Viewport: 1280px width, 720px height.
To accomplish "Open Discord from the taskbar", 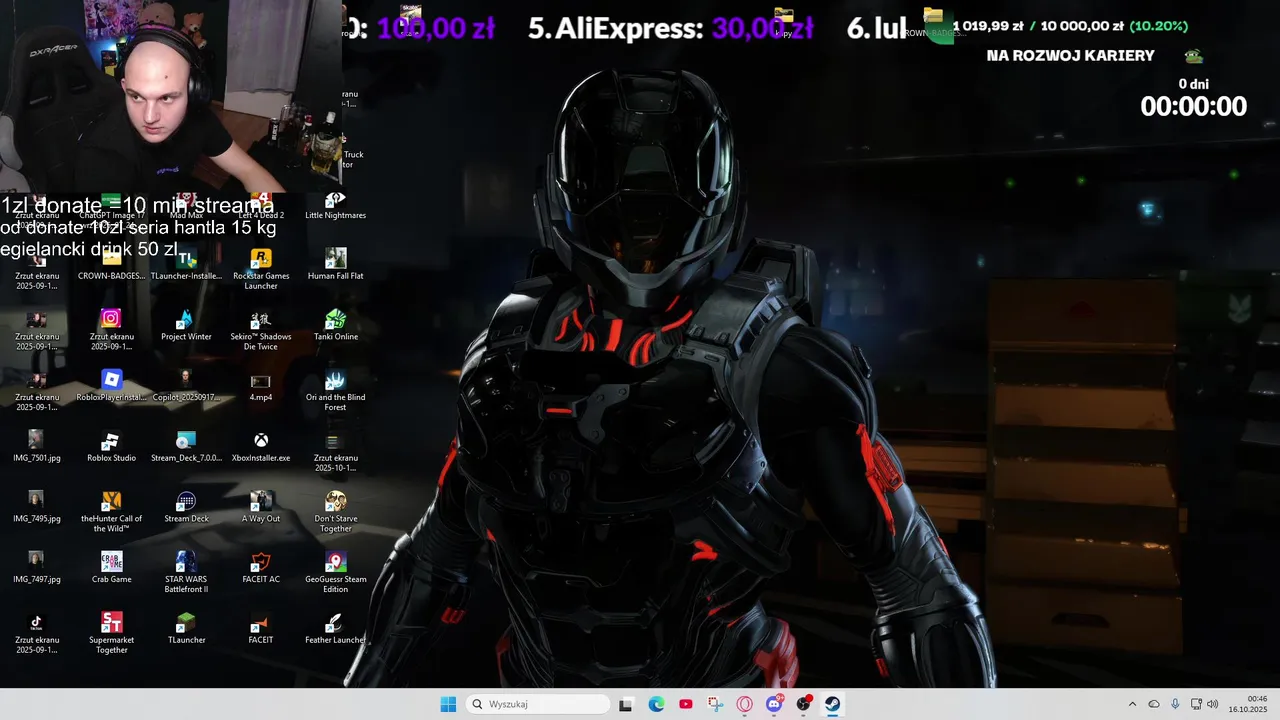I will tap(774, 704).
